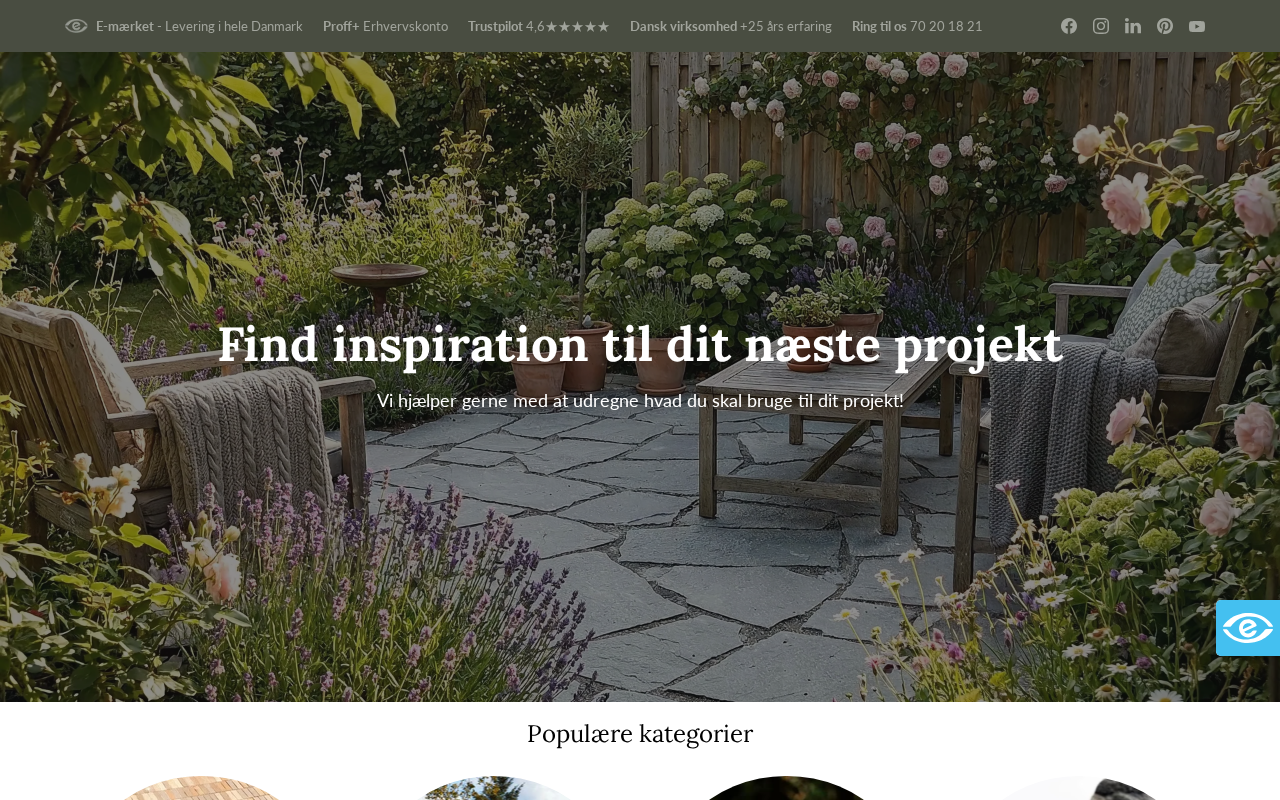Viewport: 1280px width, 800px height.
Task: Open the blue floating e-mark badge
Action: point(1248,628)
